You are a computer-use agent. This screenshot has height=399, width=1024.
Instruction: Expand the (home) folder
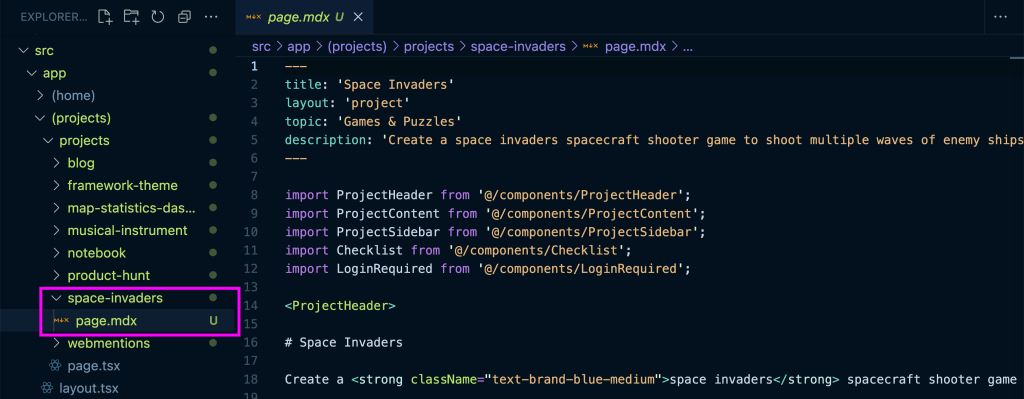(x=40, y=95)
